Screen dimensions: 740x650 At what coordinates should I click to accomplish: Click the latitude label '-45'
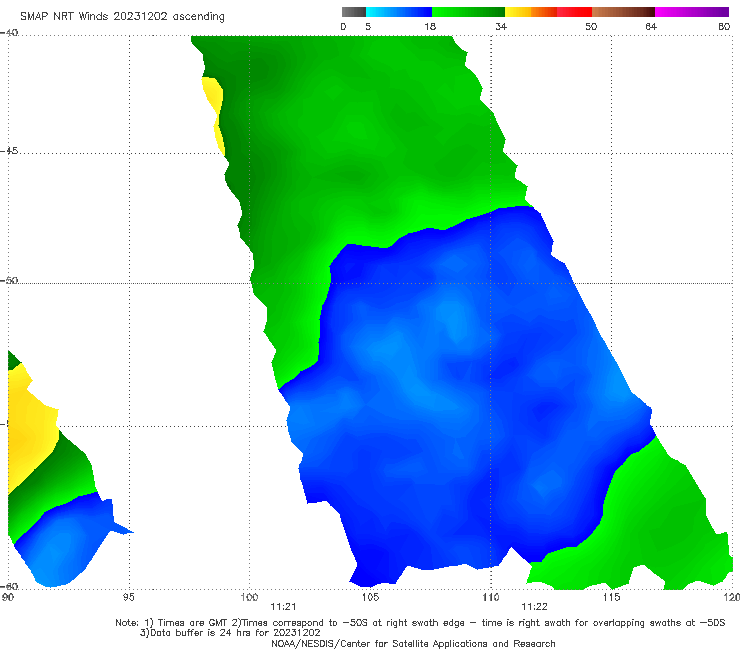(x=9, y=151)
